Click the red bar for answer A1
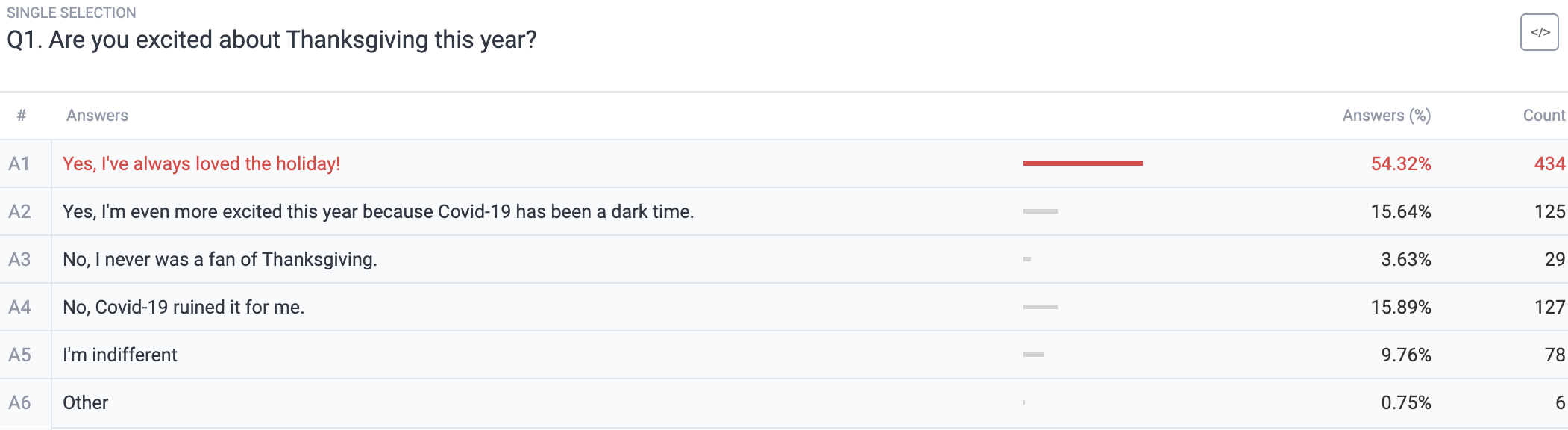The image size is (1568, 430). tap(1082, 163)
